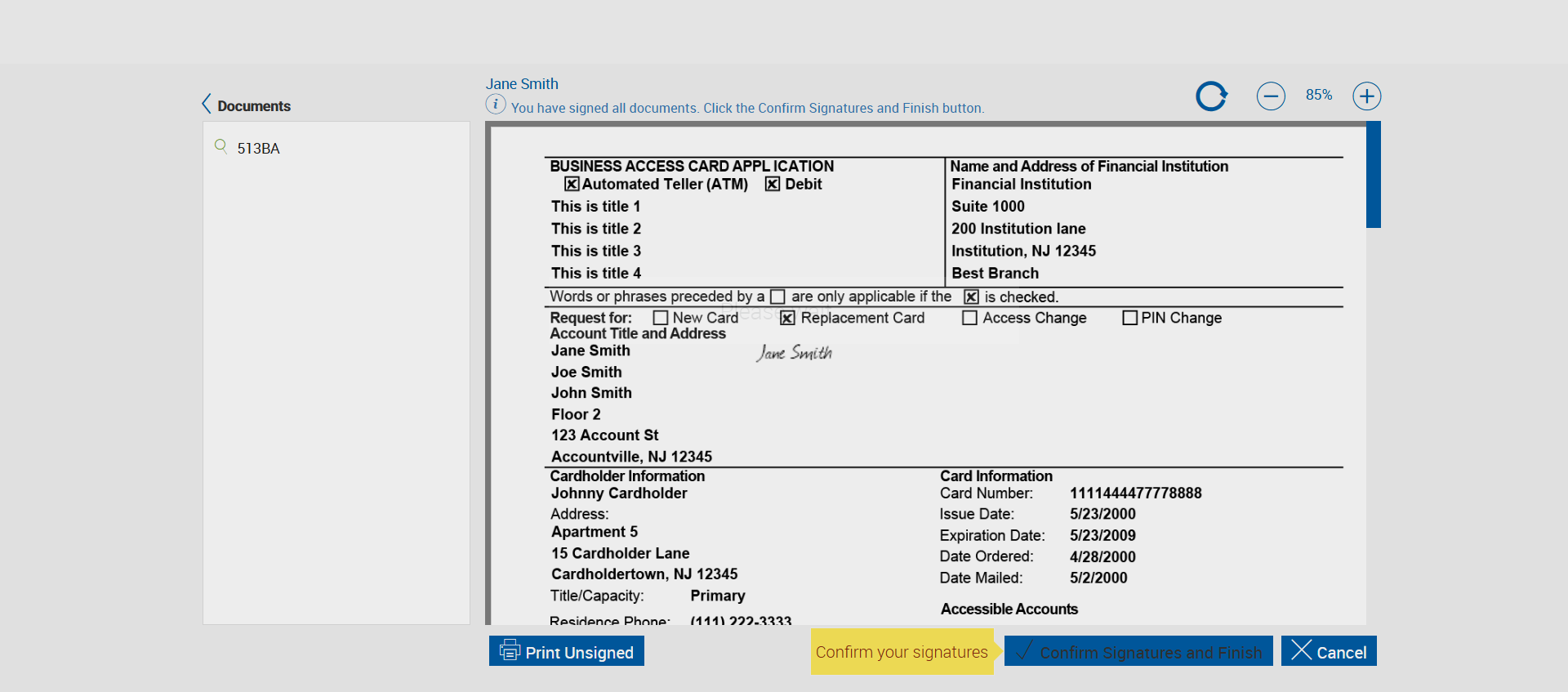1568x692 pixels.
Task: Click the magnifier icon next to 513BA
Action: [220, 146]
